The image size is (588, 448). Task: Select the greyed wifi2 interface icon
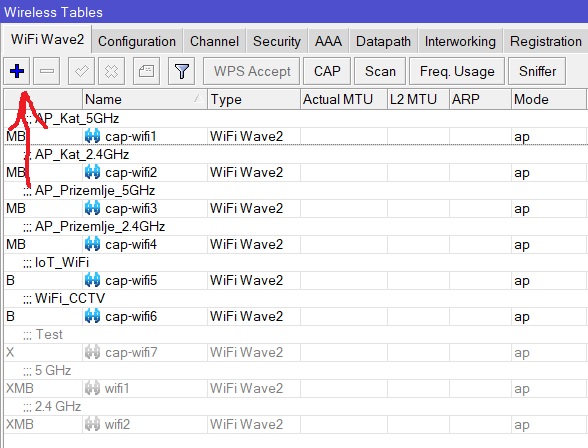(92, 424)
